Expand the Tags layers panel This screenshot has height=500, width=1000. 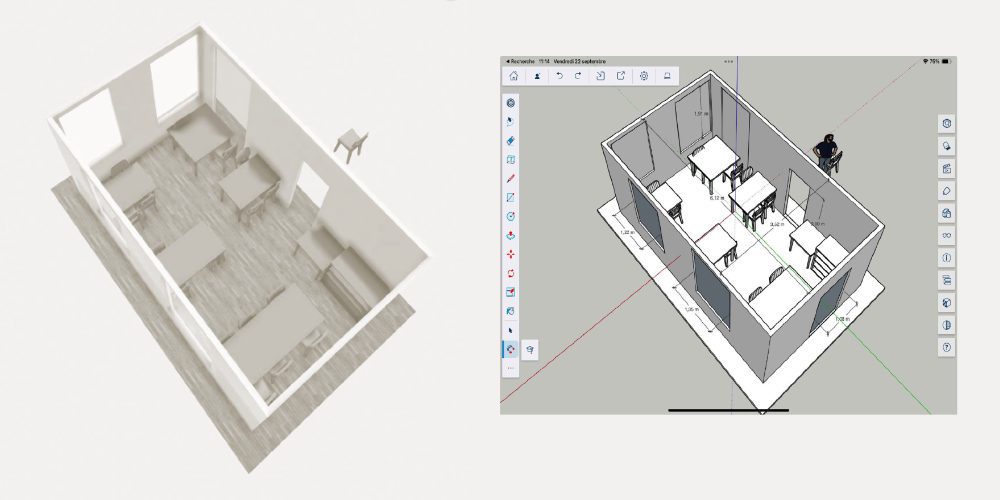tap(947, 280)
